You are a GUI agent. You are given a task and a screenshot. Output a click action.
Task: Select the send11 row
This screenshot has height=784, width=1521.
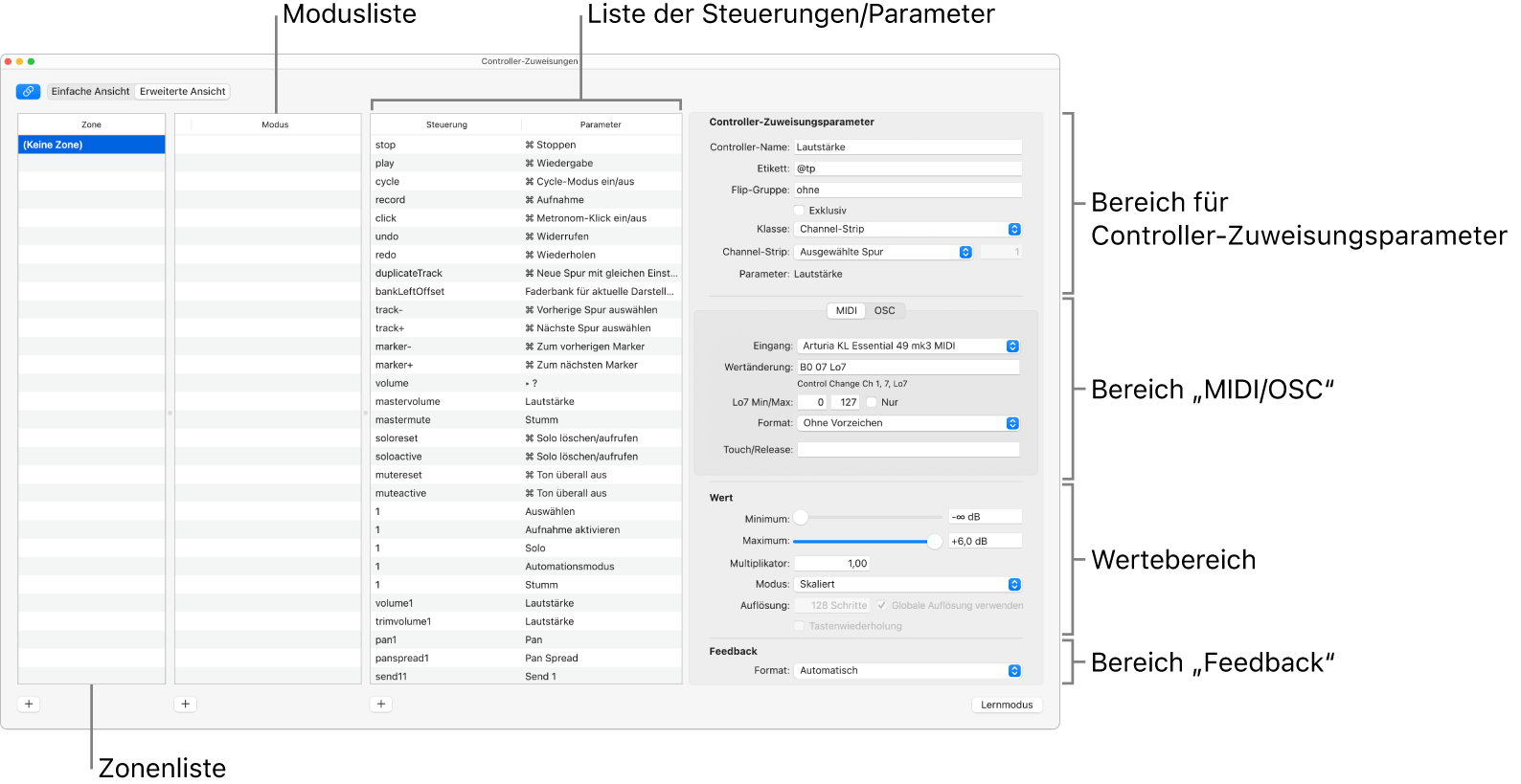[526, 676]
